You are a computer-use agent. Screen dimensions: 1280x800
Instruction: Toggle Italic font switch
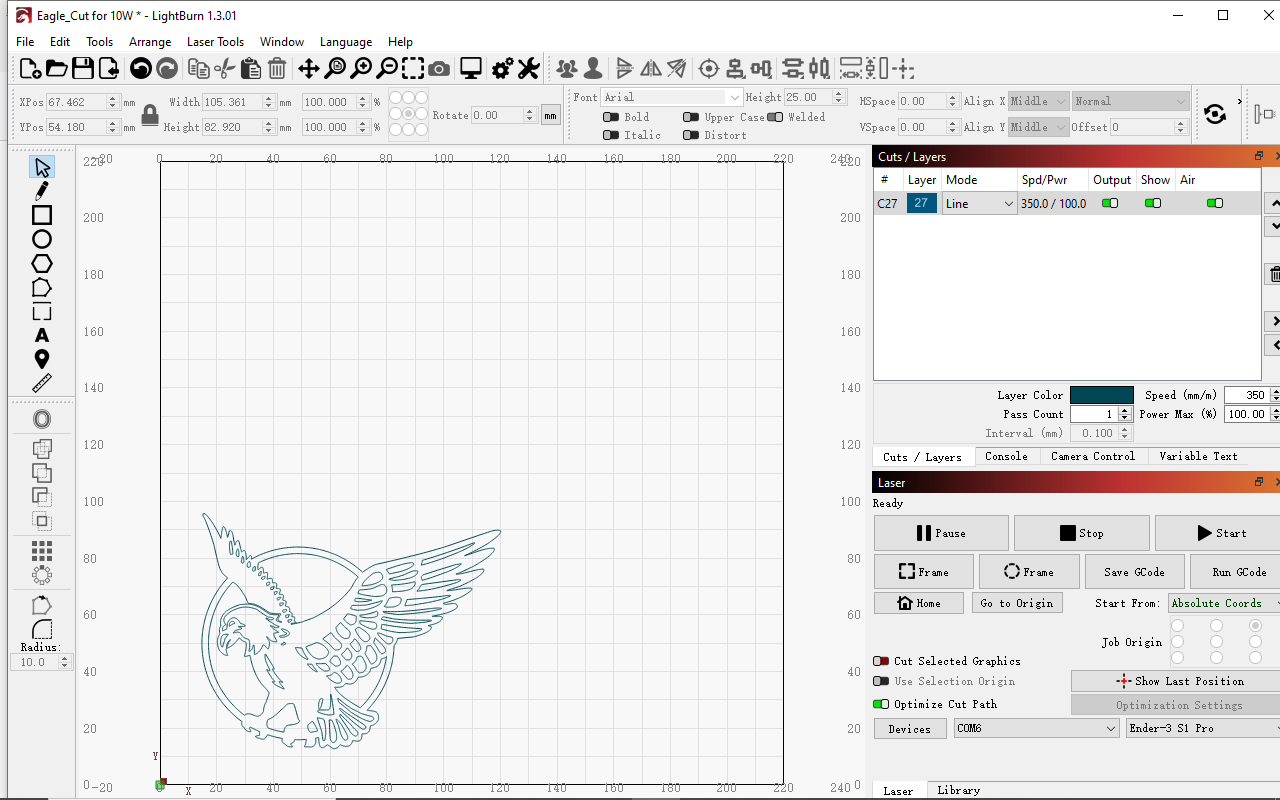610,135
